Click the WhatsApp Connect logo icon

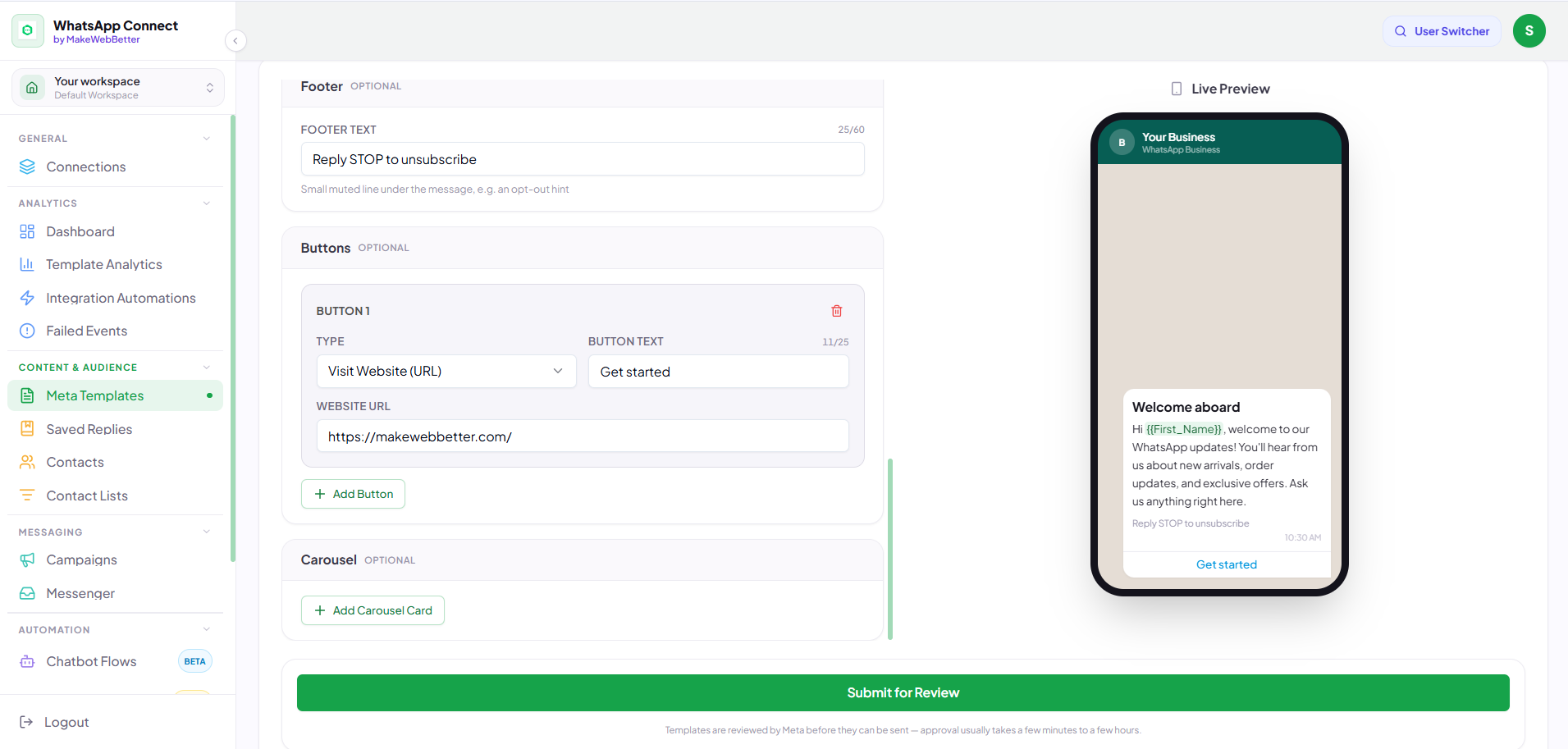coord(28,30)
